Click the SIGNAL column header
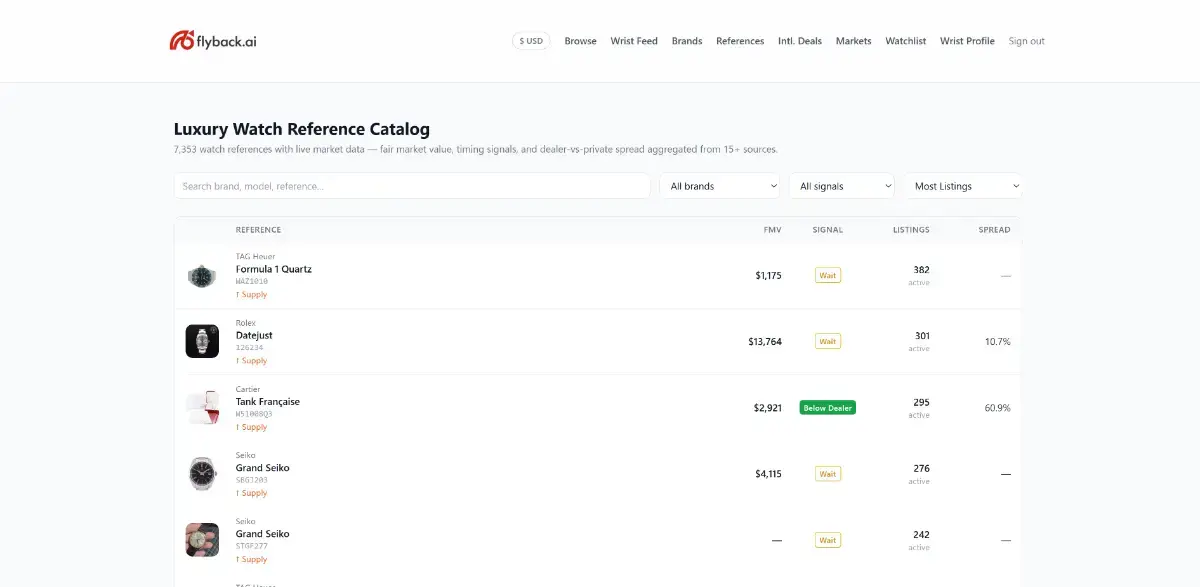This screenshot has height=587, width=1200. (828, 230)
